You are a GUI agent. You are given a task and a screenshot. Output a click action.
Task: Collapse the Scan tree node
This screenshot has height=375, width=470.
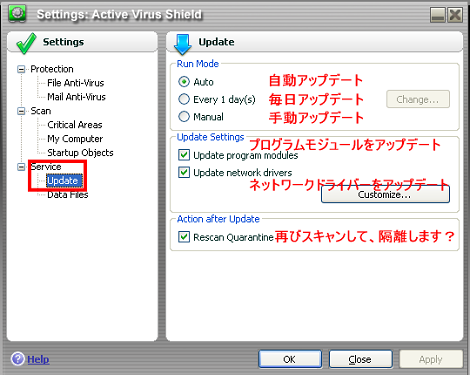[21, 111]
